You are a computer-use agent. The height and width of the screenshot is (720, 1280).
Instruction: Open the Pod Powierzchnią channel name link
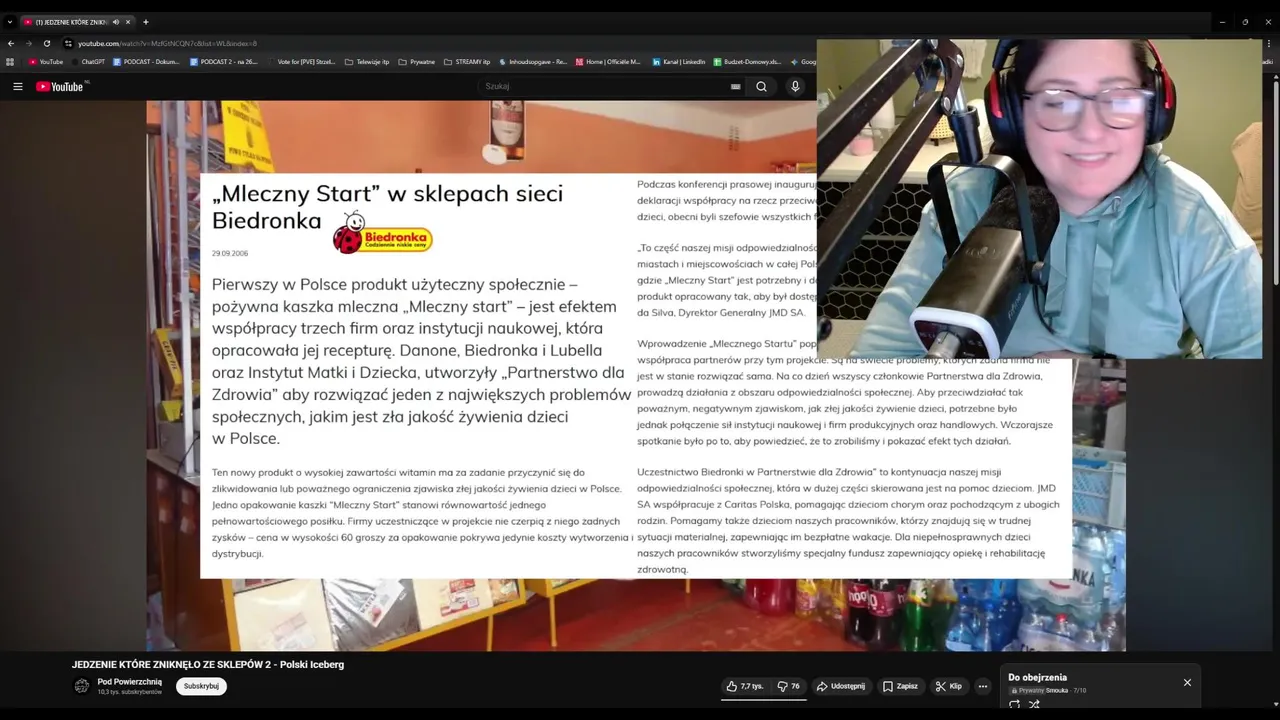click(130, 682)
